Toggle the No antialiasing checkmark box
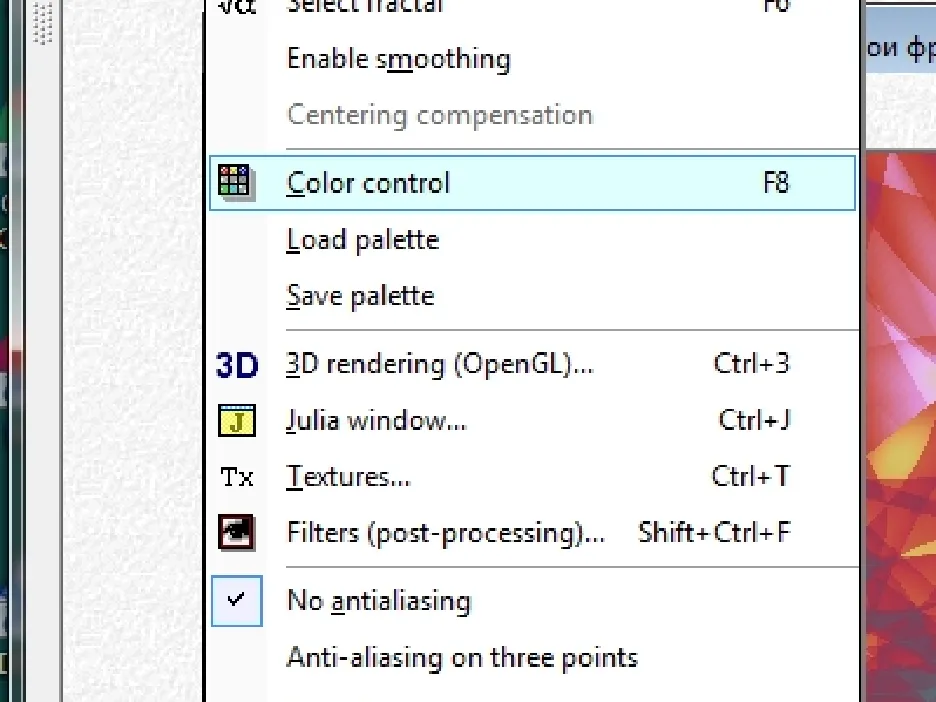 tap(236, 601)
